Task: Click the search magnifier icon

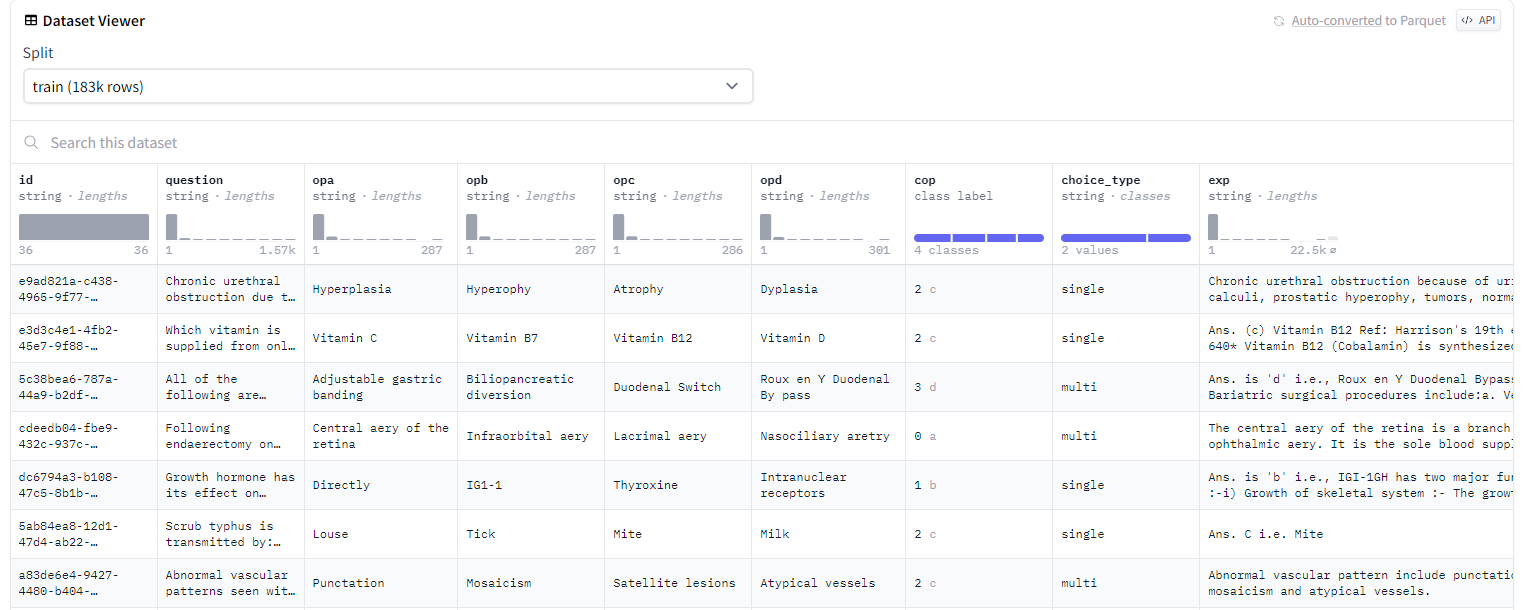Action: (x=32, y=143)
